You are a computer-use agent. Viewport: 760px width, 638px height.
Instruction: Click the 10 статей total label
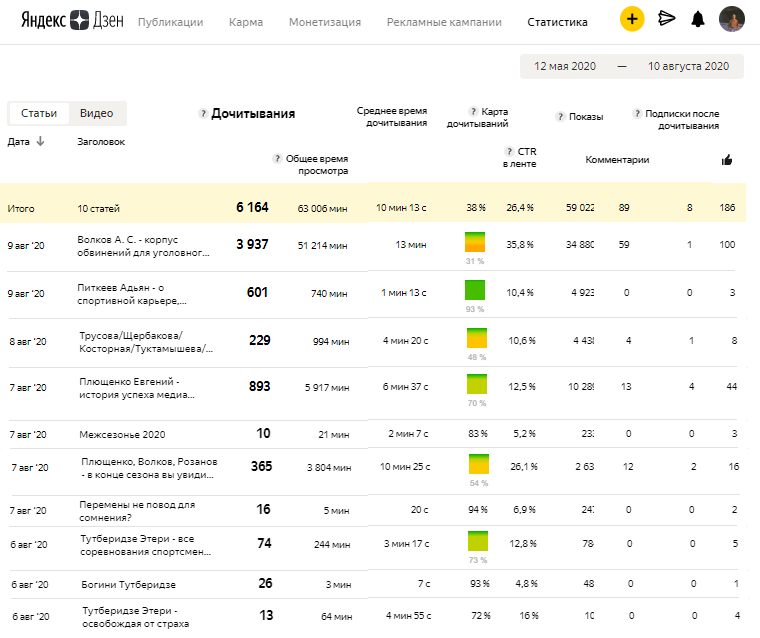[98, 208]
